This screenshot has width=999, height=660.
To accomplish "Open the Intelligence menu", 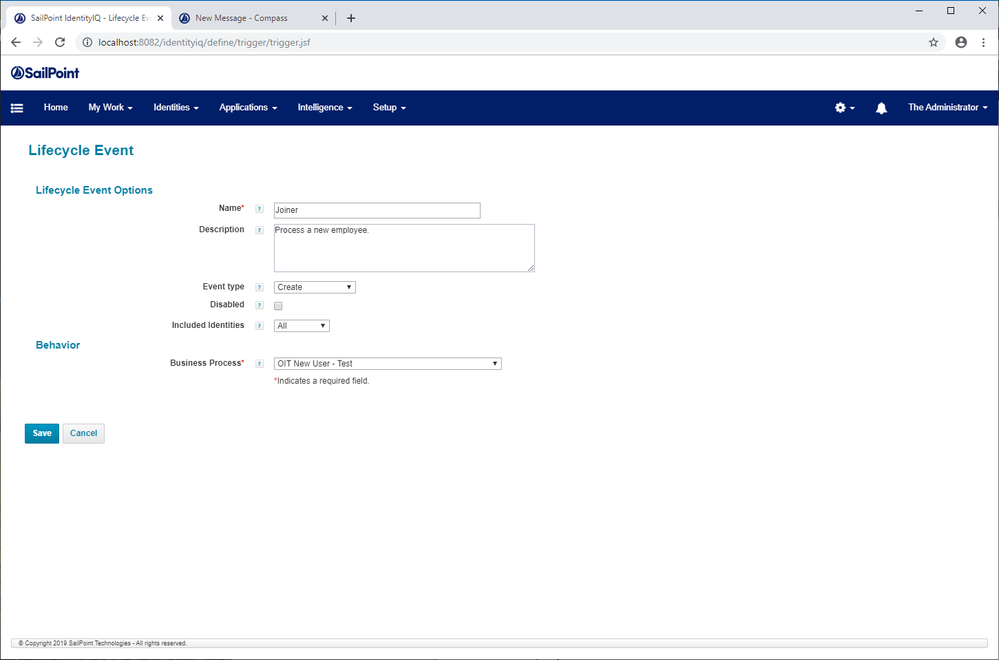I will 324,108.
